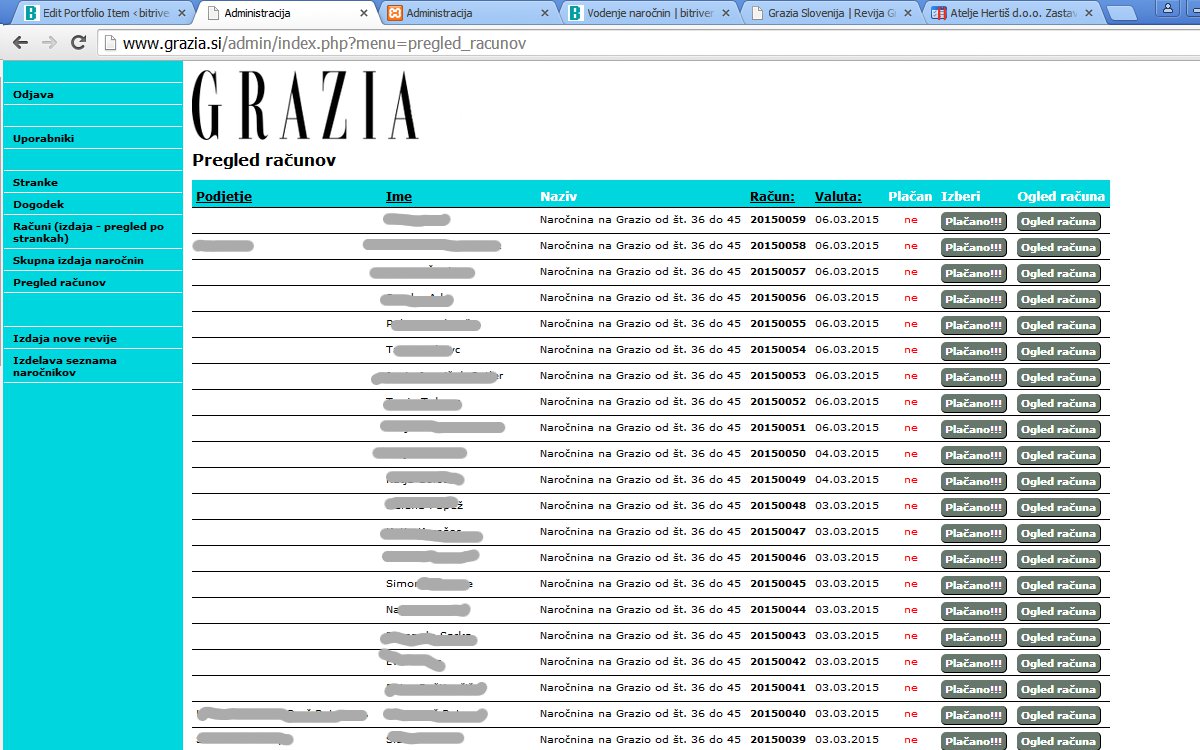Image resolution: width=1200 pixels, height=750 pixels.
Task: Mark invoice 20150047 as 'Plačano!!!'
Action: [x=974, y=533]
